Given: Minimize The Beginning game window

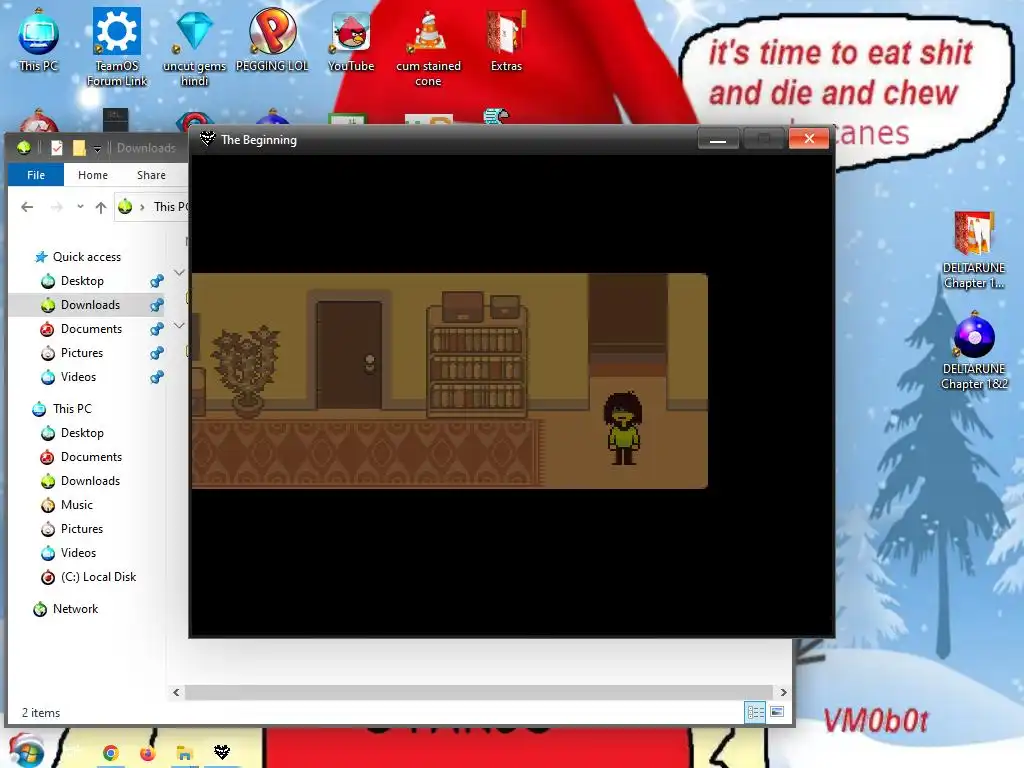Looking at the screenshot, I should [x=718, y=139].
